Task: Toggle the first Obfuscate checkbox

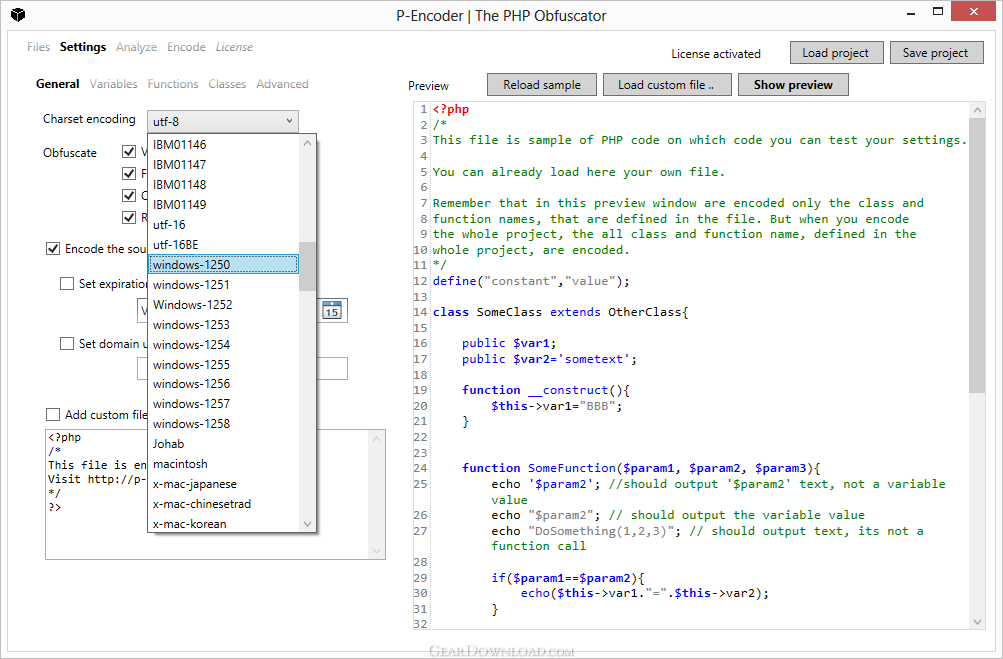Action: click(129, 152)
